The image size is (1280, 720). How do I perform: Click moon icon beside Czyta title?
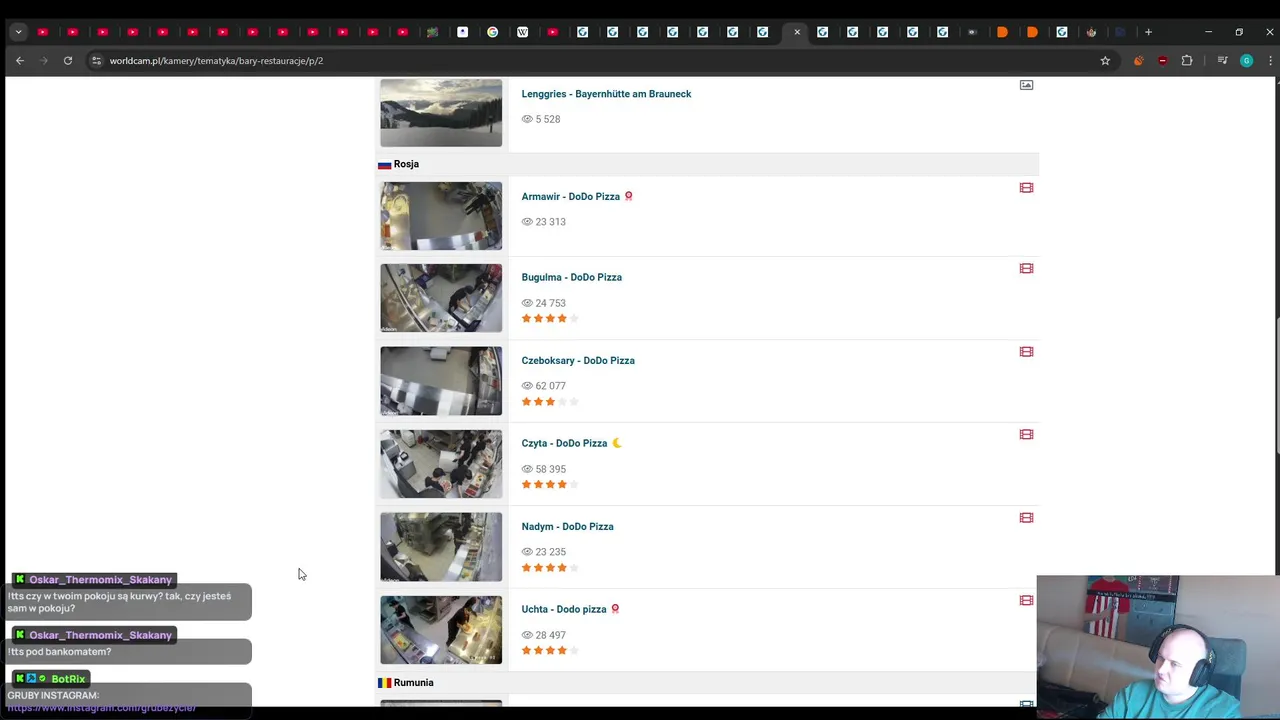617,443
